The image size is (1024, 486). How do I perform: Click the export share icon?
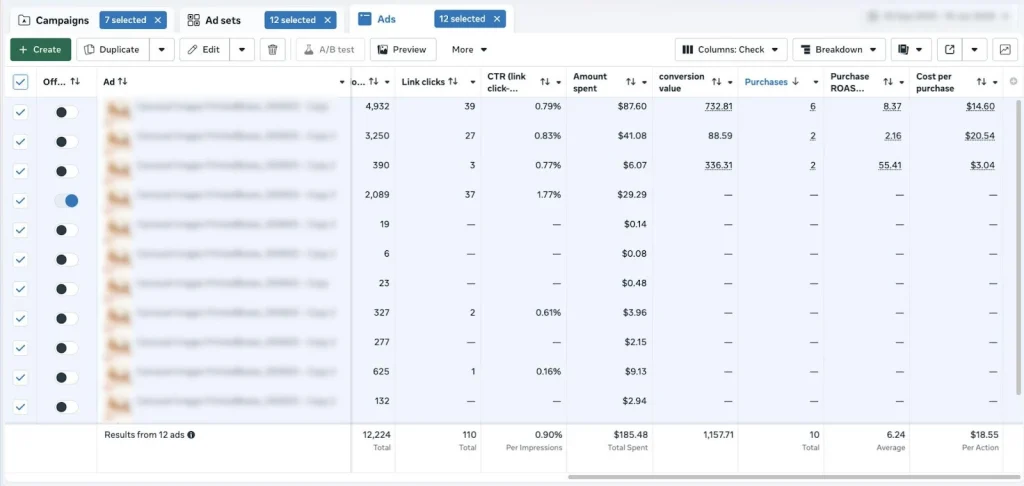tap(950, 49)
